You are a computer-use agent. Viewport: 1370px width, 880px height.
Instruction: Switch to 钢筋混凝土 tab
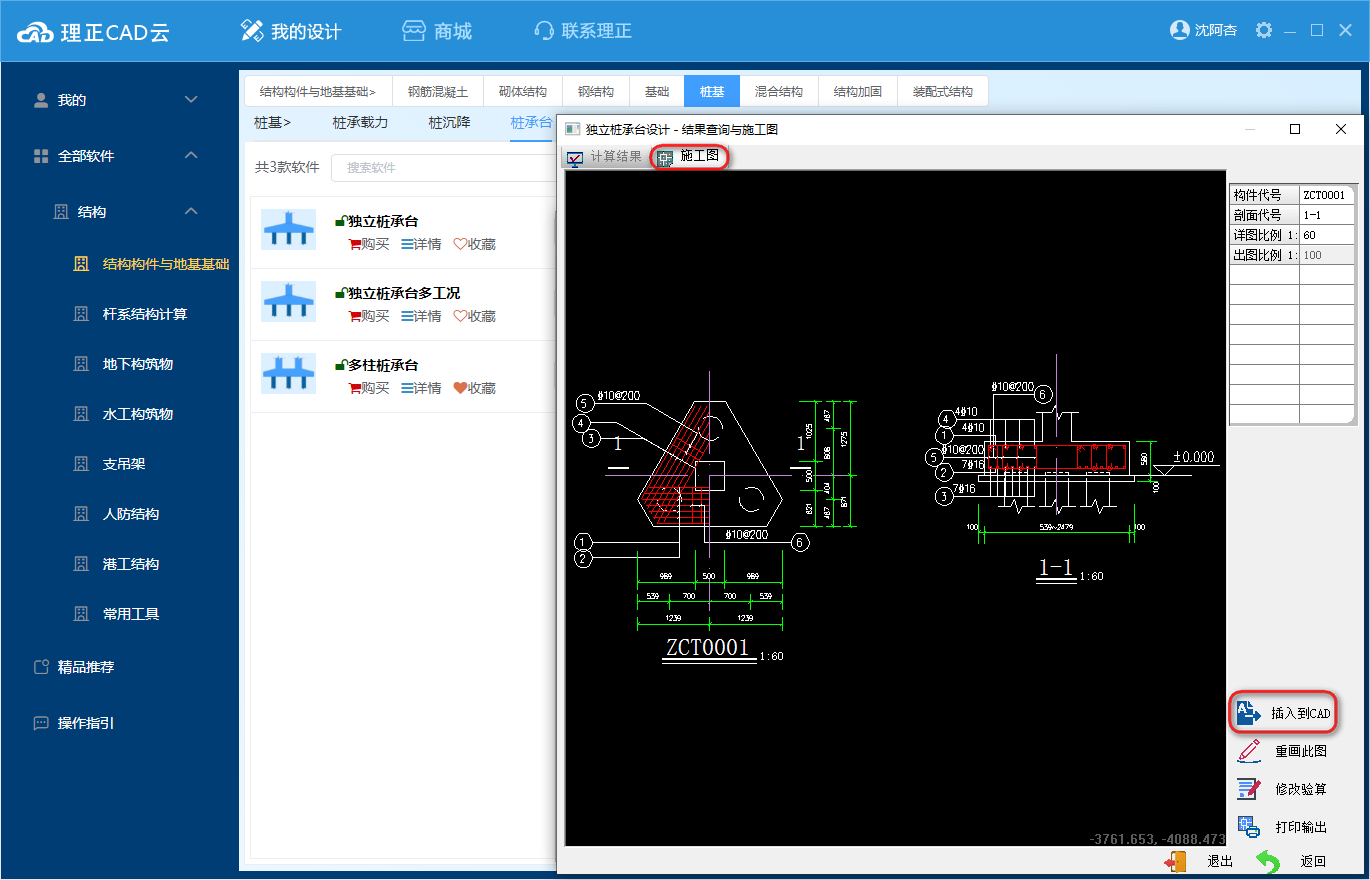click(437, 91)
